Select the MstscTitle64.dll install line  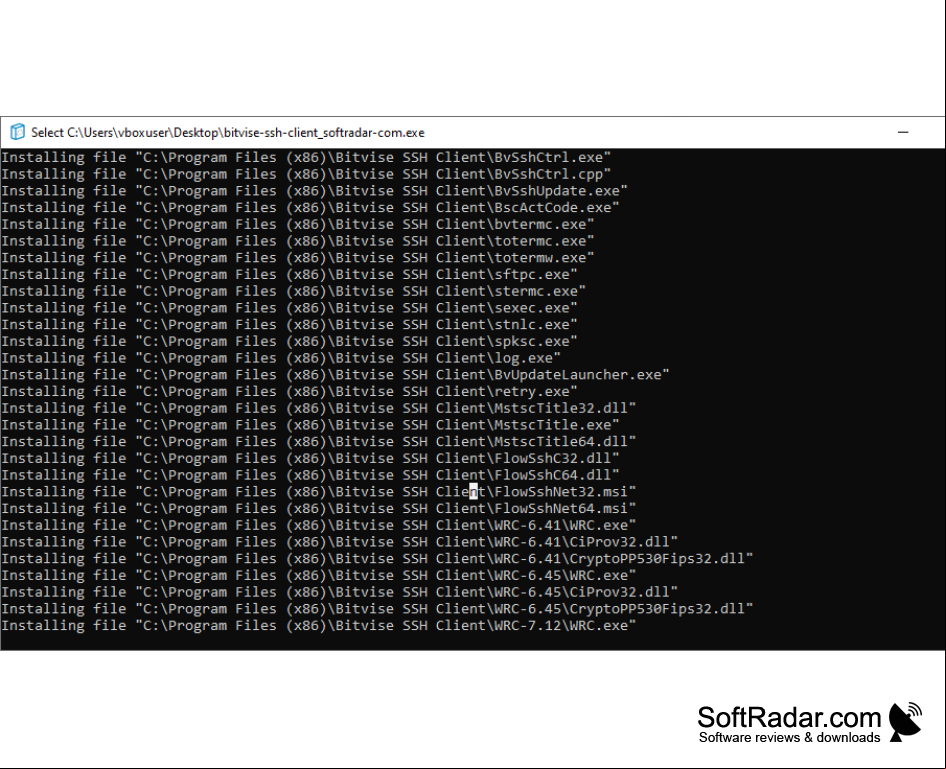click(x=319, y=441)
